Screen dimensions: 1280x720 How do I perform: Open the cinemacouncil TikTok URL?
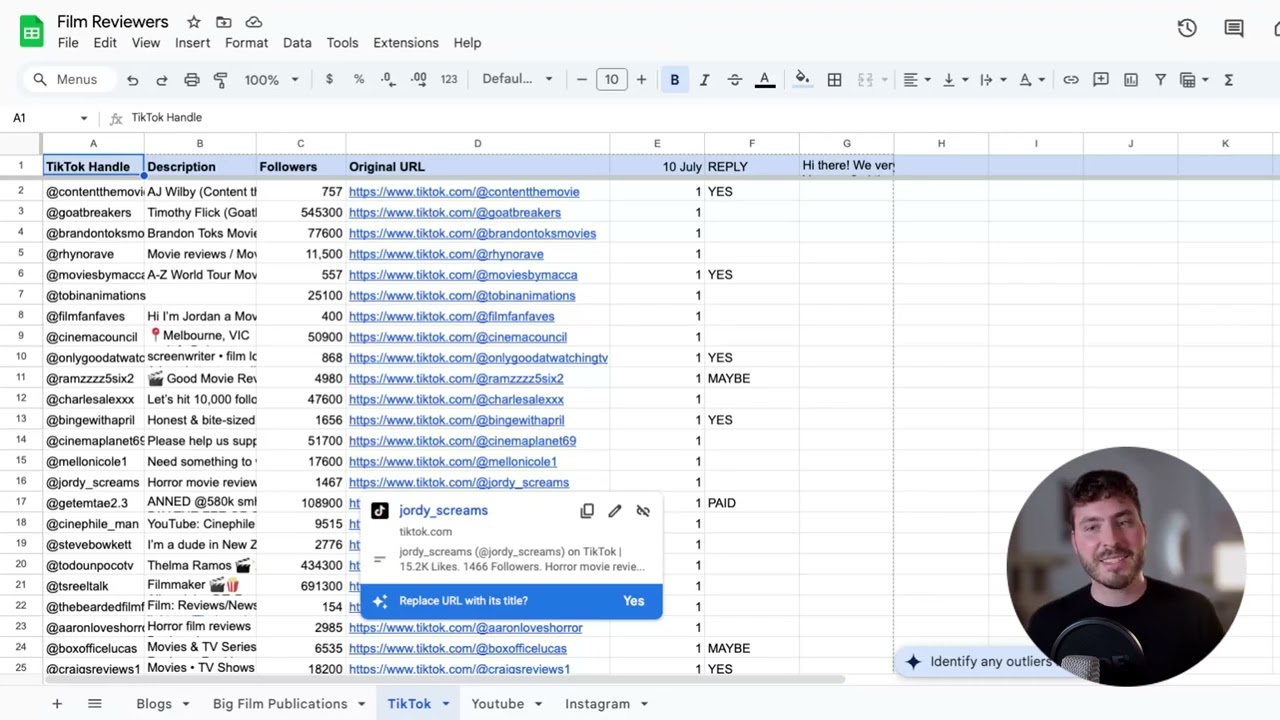click(458, 337)
